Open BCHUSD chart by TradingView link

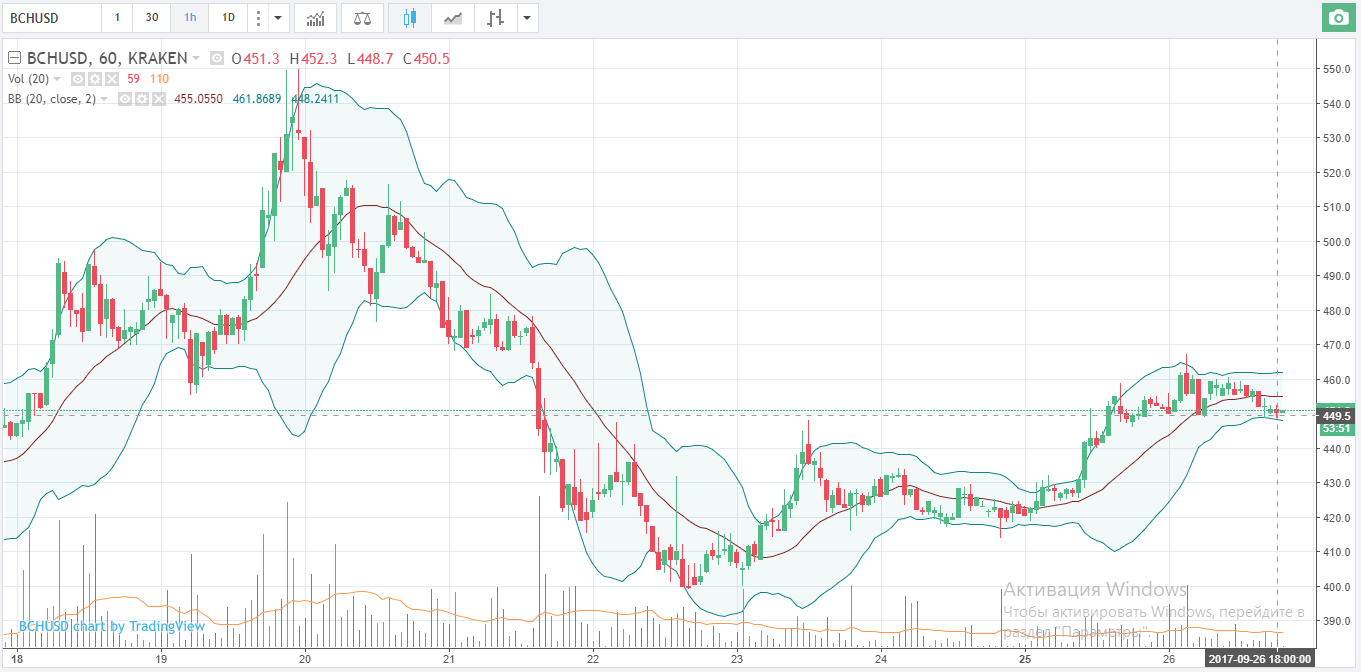[112, 626]
